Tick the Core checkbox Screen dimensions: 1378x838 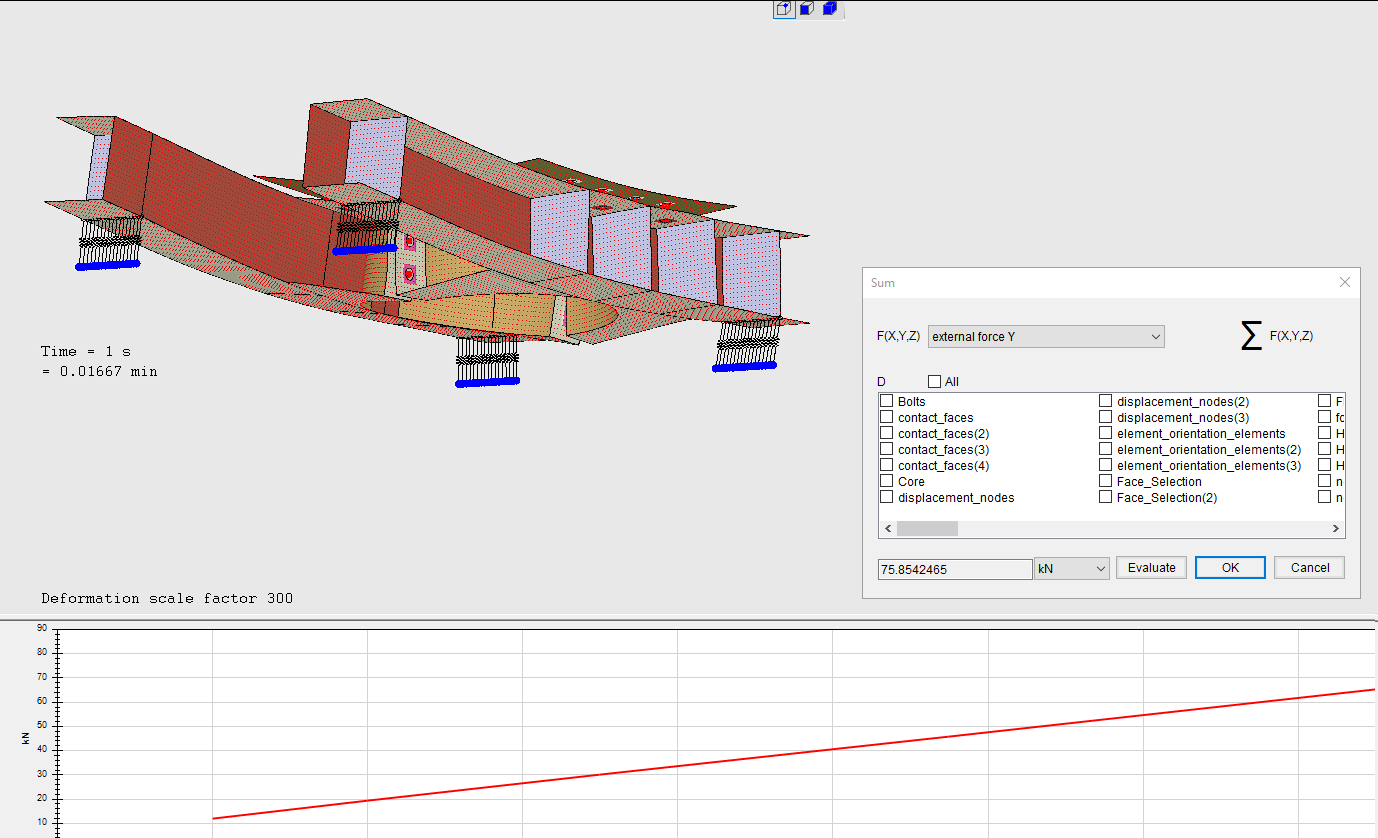pyautogui.click(x=886, y=481)
